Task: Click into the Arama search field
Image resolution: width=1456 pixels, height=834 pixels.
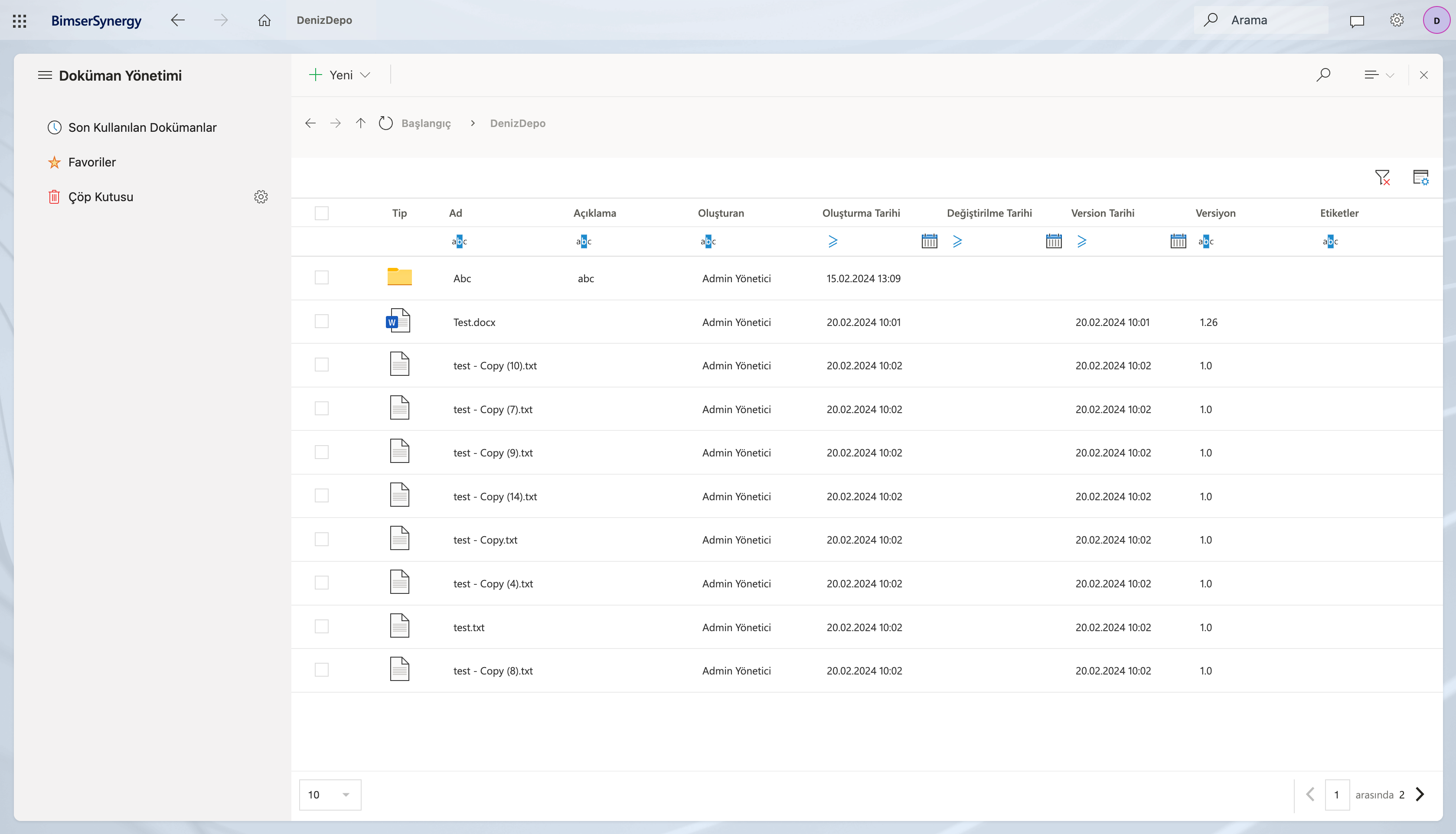Action: (x=1261, y=20)
